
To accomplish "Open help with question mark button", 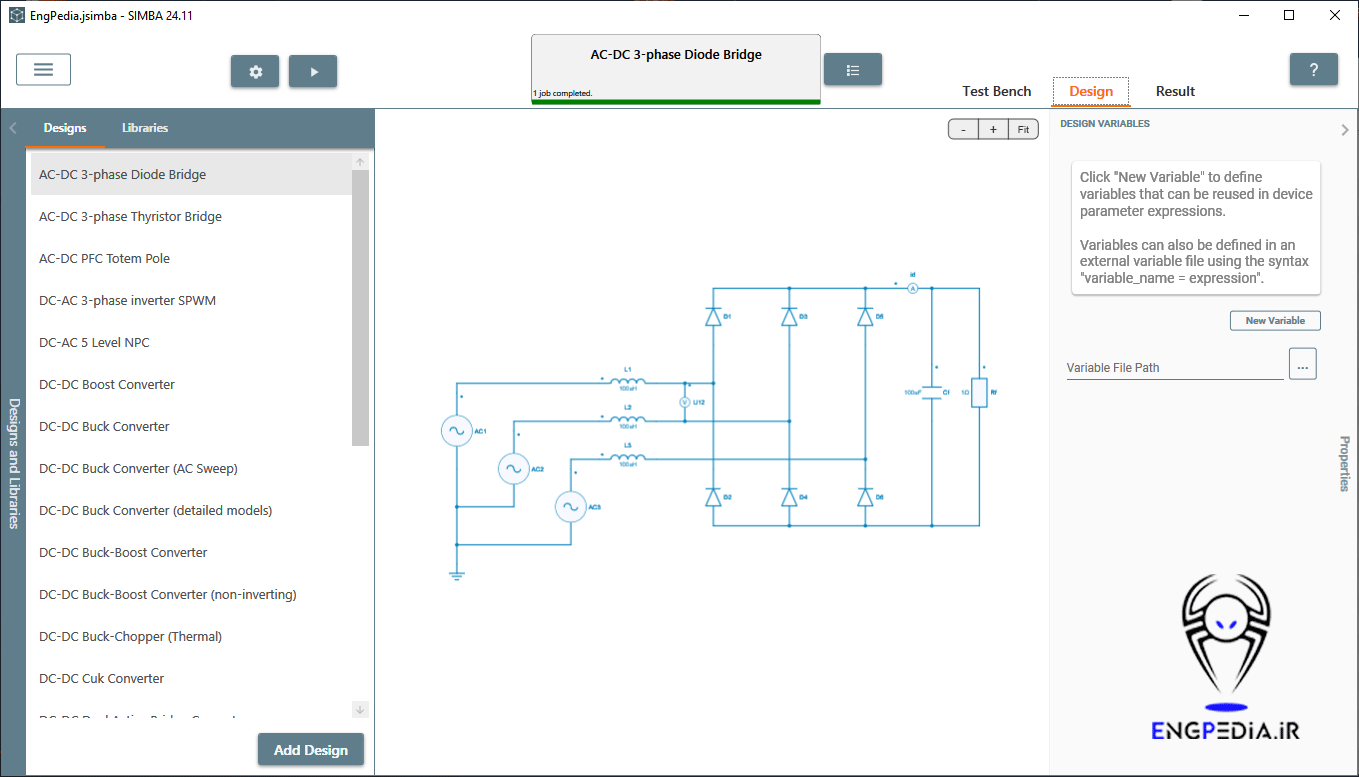I will (x=1313, y=70).
